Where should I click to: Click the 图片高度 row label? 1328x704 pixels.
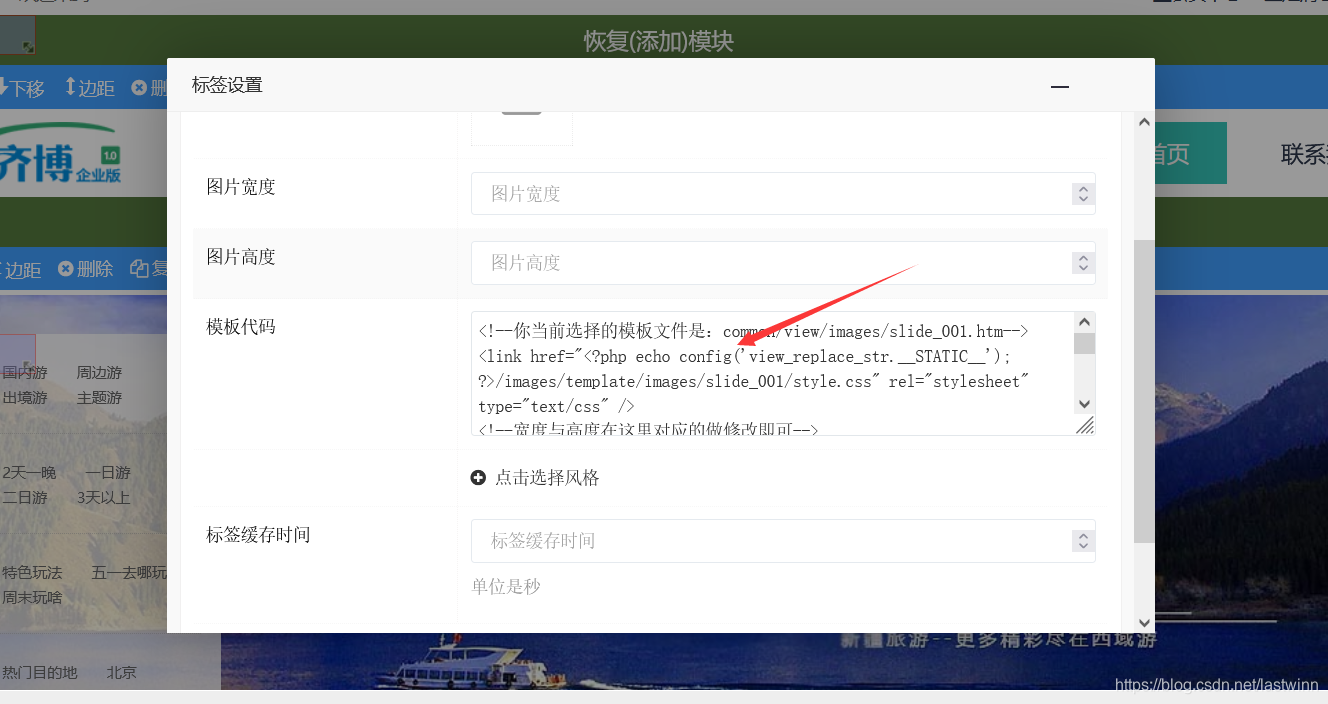(x=241, y=257)
